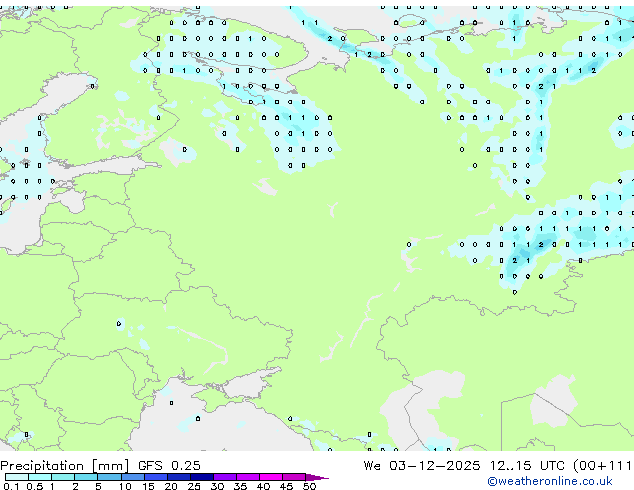Click the "We 03-12-2025" date text

coord(422,466)
